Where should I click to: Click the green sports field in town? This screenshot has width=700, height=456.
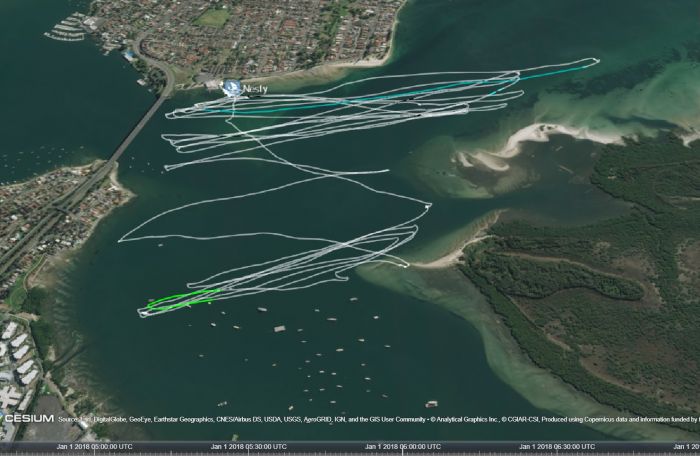click(x=212, y=17)
